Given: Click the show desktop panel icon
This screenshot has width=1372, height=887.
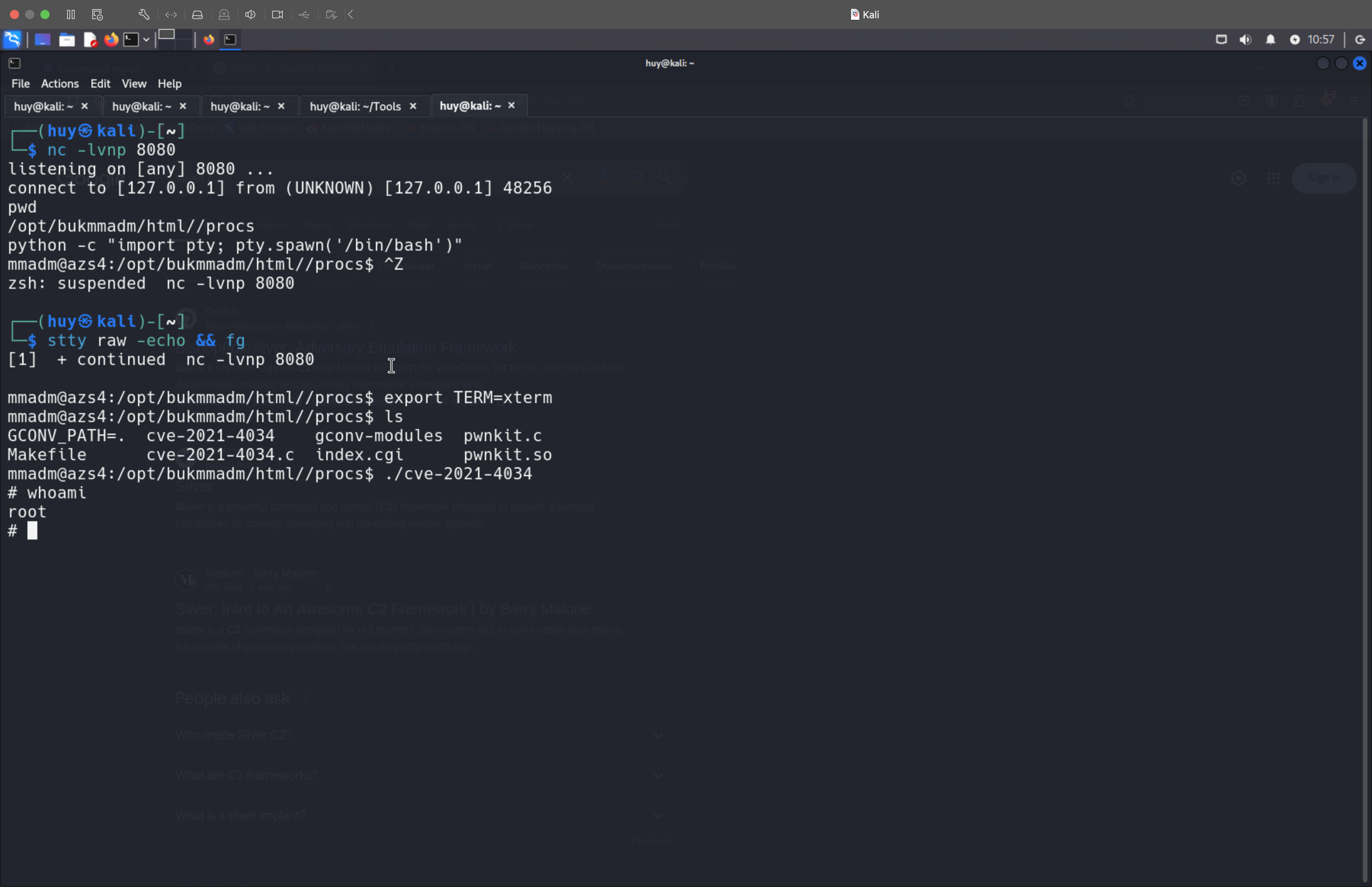Looking at the screenshot, I should coord(42,39).
